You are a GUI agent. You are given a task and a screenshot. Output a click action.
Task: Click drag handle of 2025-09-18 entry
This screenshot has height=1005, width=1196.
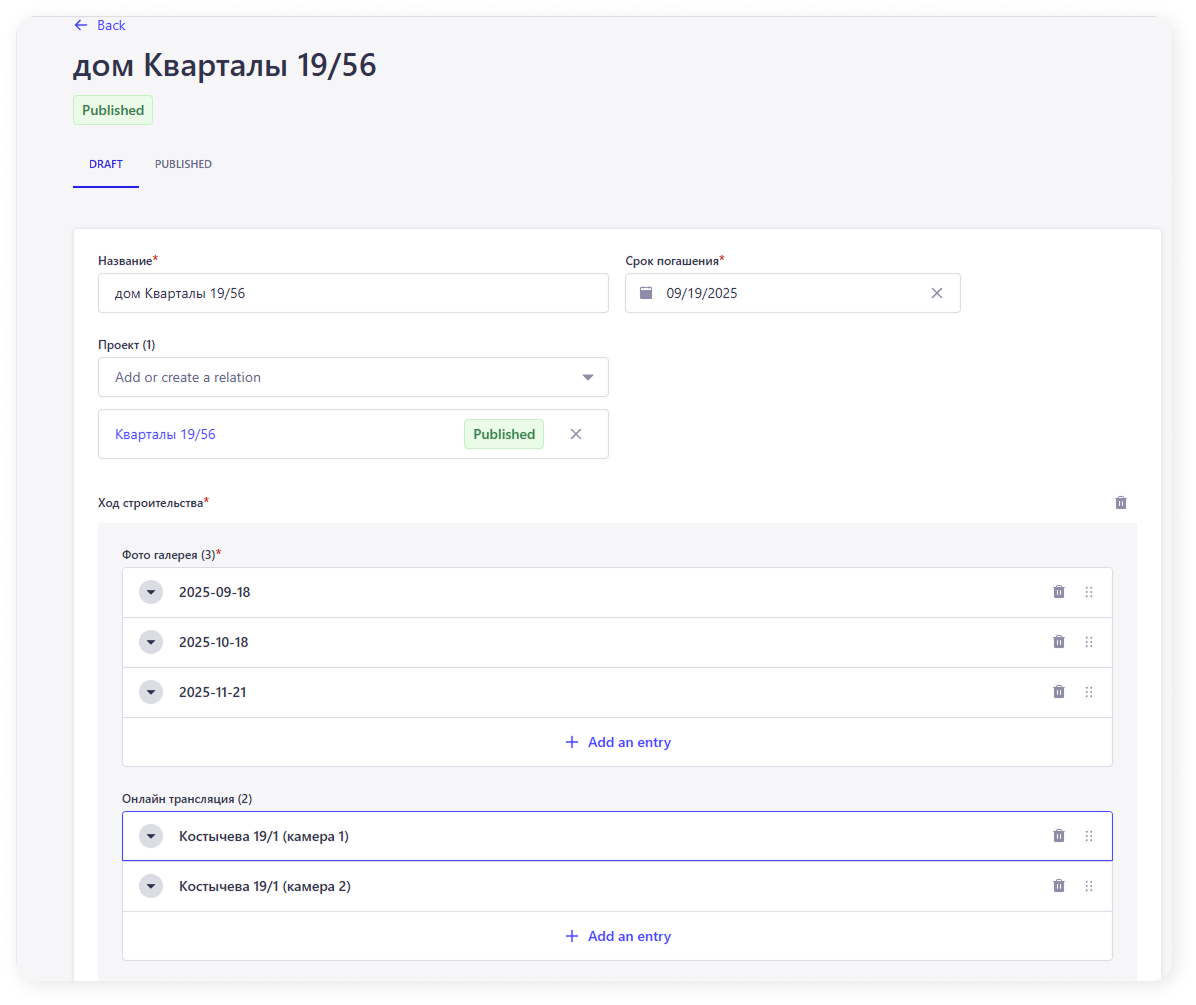1089,592
